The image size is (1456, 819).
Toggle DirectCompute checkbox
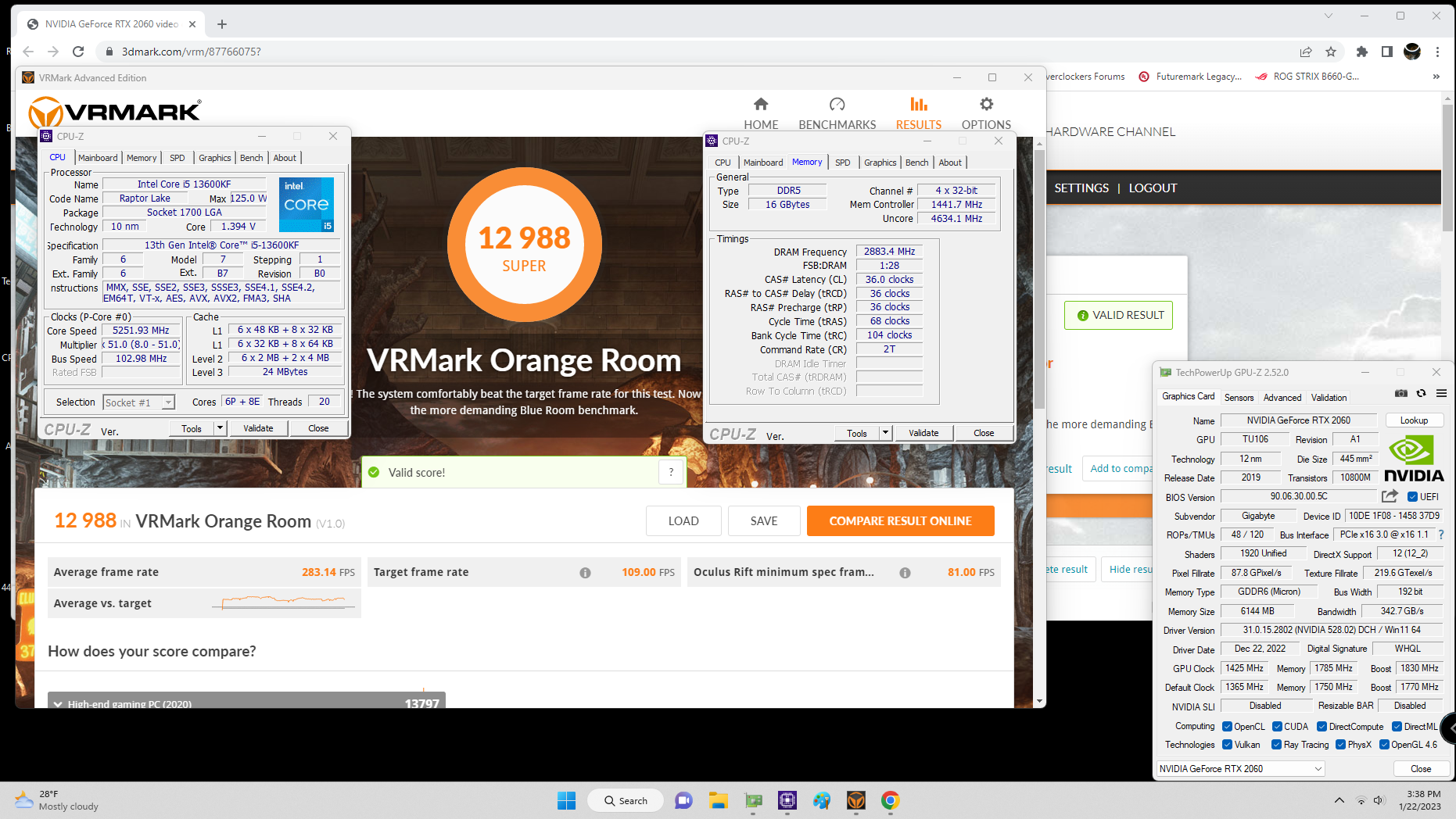(x=1322, y=727)
